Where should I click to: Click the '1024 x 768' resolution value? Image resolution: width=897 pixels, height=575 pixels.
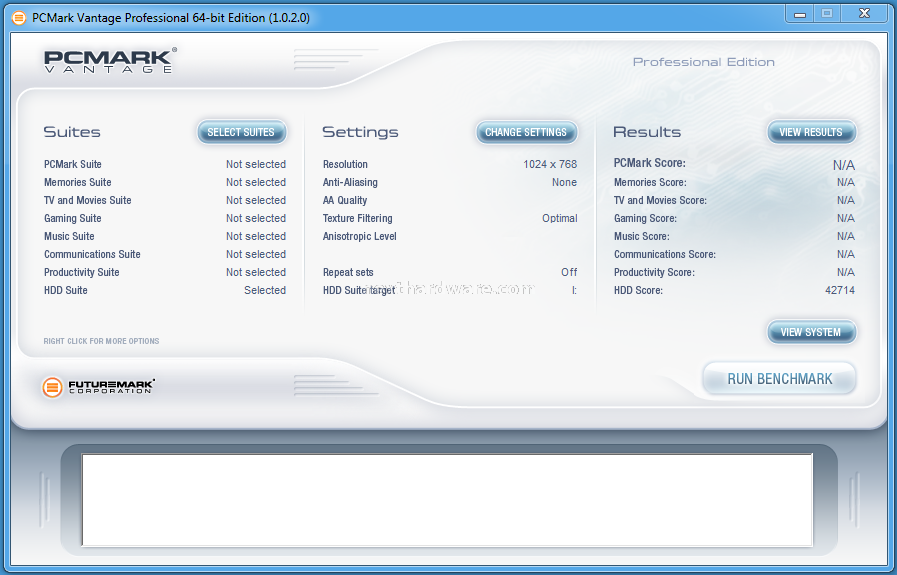(x=550, y=164)
